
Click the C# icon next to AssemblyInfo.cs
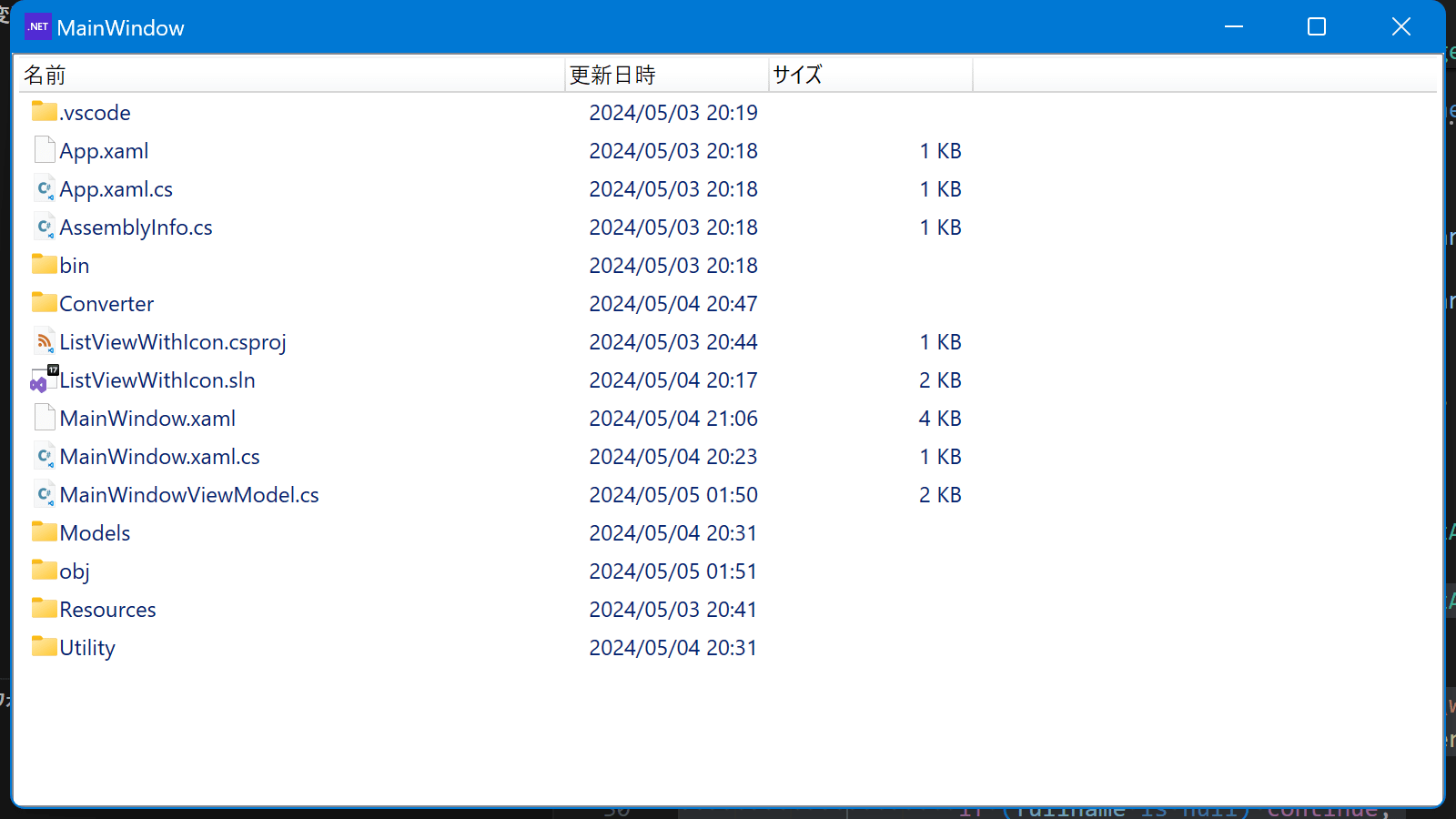44,227
